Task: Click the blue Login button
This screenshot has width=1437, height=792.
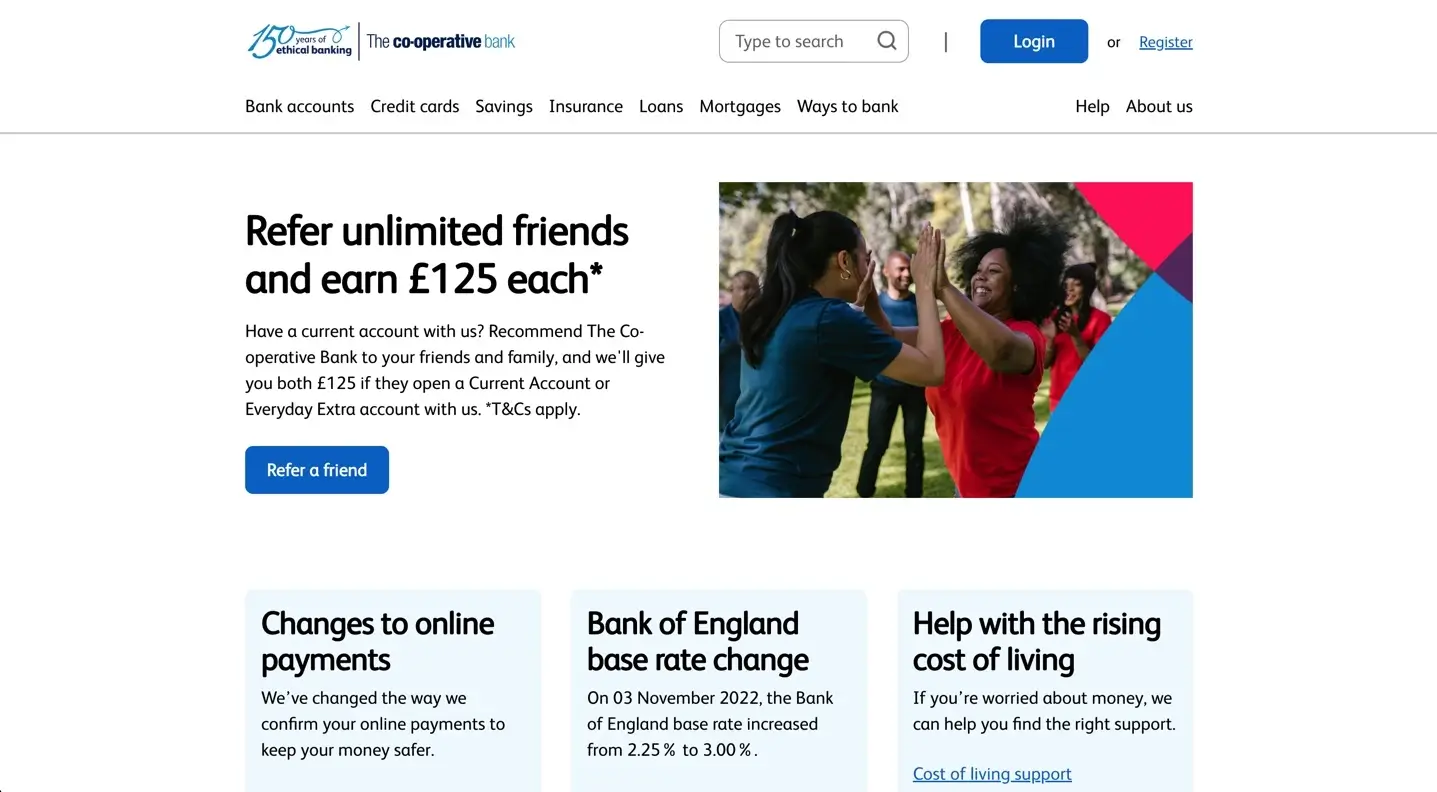Action: pyautogui.click(x=1033, y=41)
